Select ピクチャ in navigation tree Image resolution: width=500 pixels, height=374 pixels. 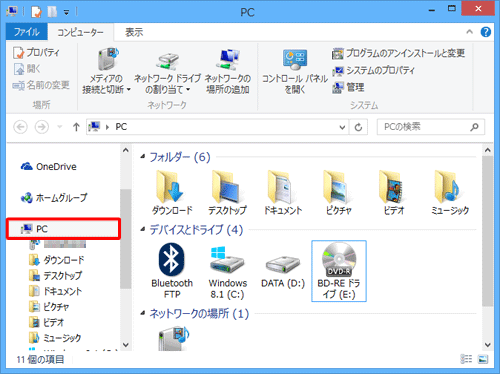[x=49, y=307]
